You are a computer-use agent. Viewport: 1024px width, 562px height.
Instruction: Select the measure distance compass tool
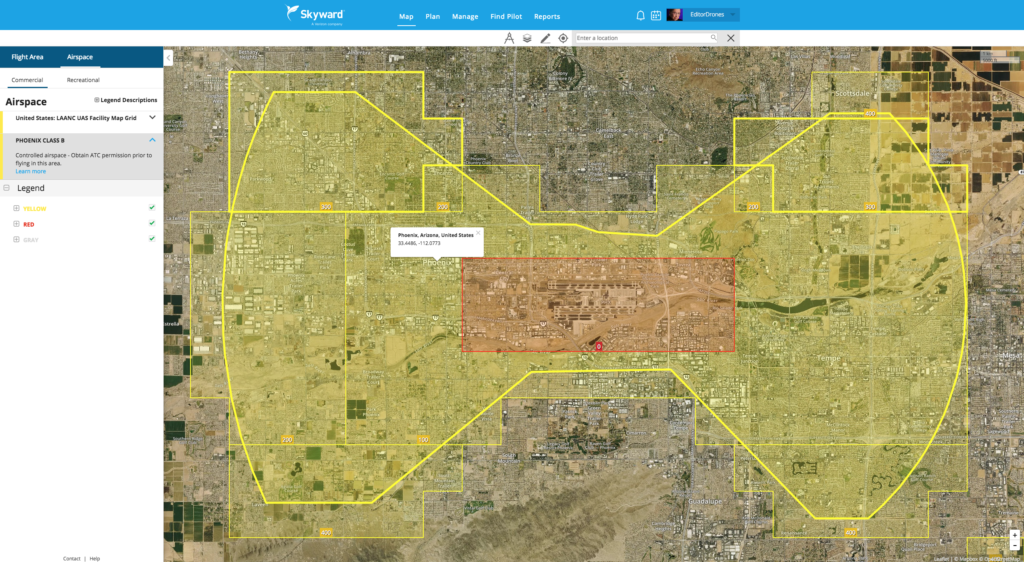tap(509, 38)
